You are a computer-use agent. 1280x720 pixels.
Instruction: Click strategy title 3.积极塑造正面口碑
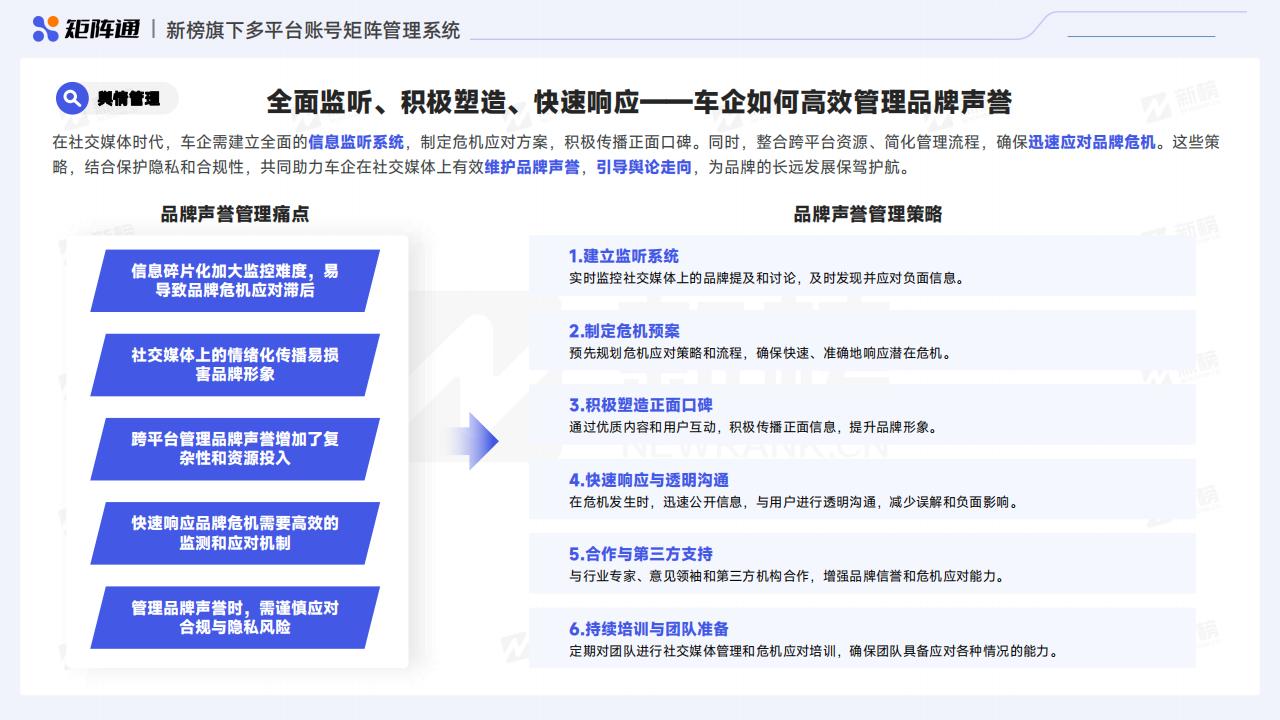pyautogui.click(x=641, y=405)
